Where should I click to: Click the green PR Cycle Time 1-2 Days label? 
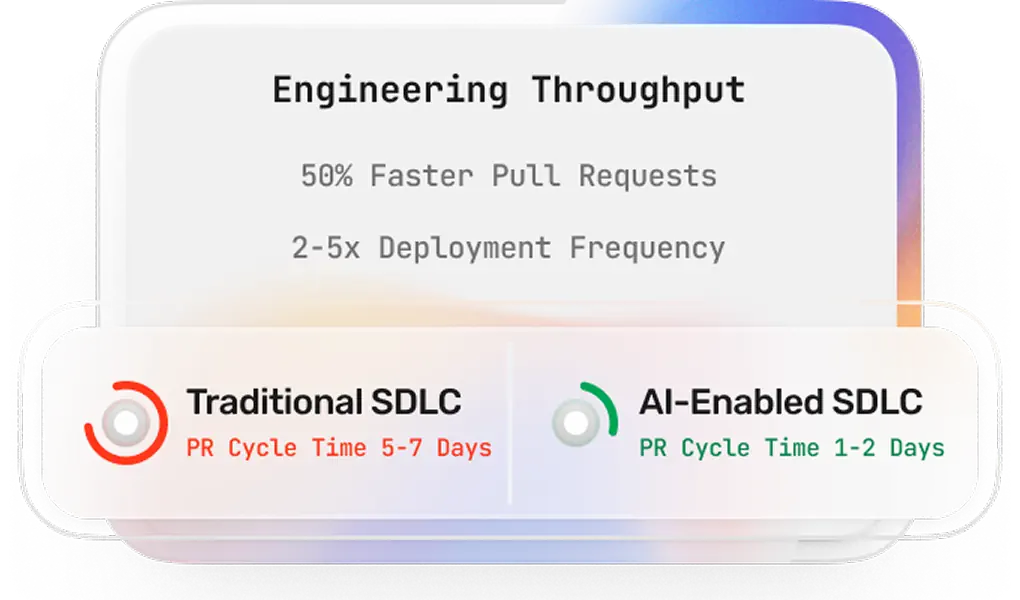792,447
